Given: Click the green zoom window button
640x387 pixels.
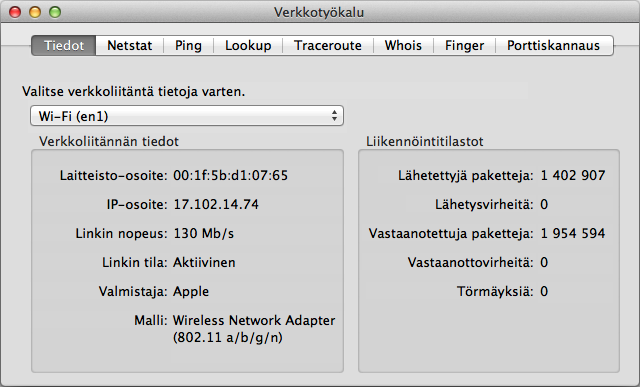Looking at the screenshot, I should [55, 12].
